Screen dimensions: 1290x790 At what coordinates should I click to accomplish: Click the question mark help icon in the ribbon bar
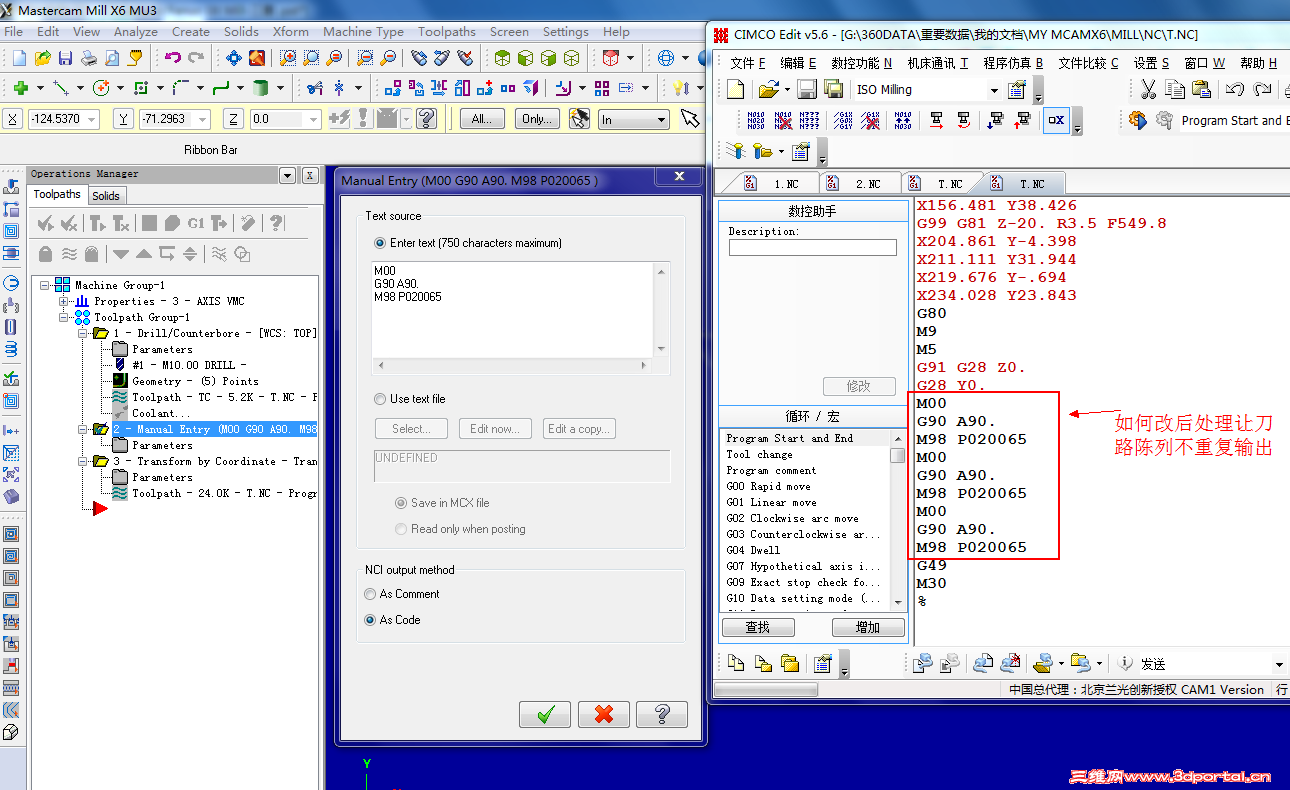coord(427,119)
